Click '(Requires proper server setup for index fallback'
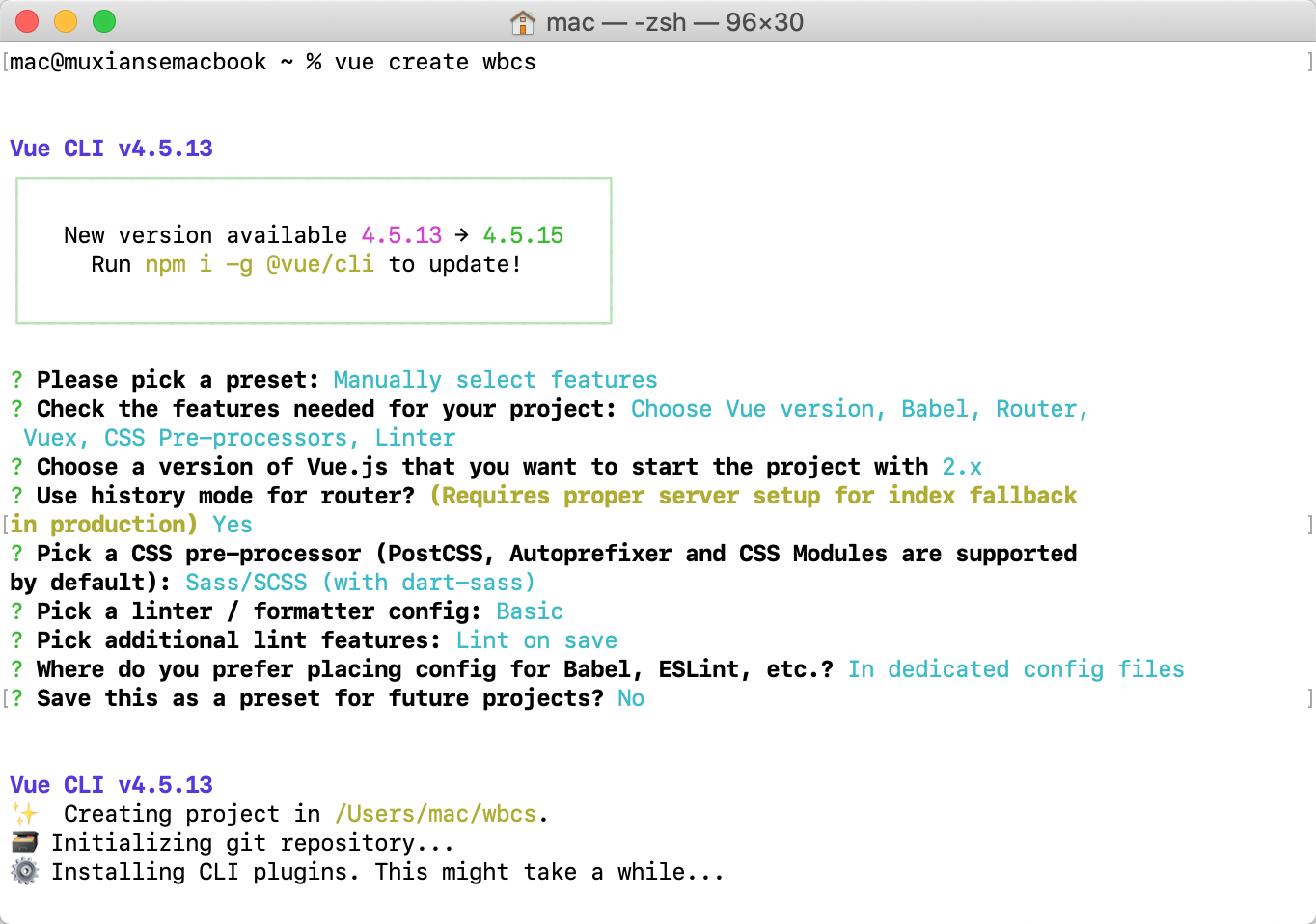This screenshot has width=1316, height=924. click(754, 496)
